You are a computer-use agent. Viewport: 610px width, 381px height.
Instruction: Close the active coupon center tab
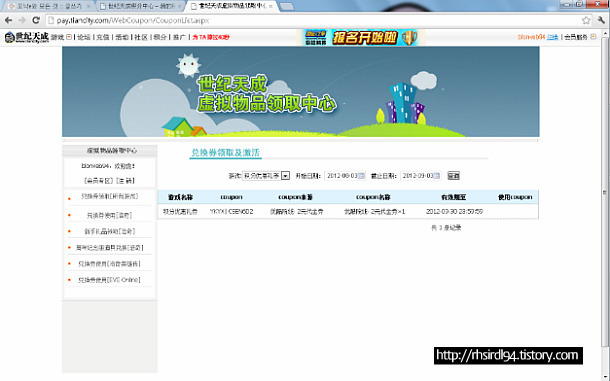click(270, 6)
